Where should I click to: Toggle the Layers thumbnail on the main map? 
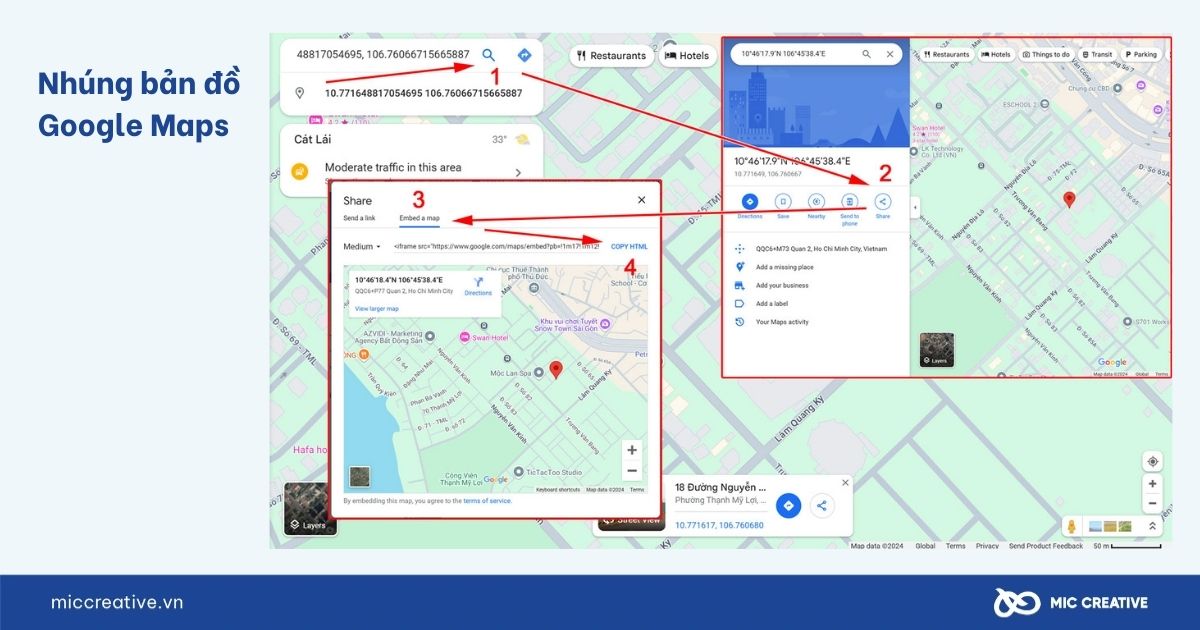click(x=310, y=509)
